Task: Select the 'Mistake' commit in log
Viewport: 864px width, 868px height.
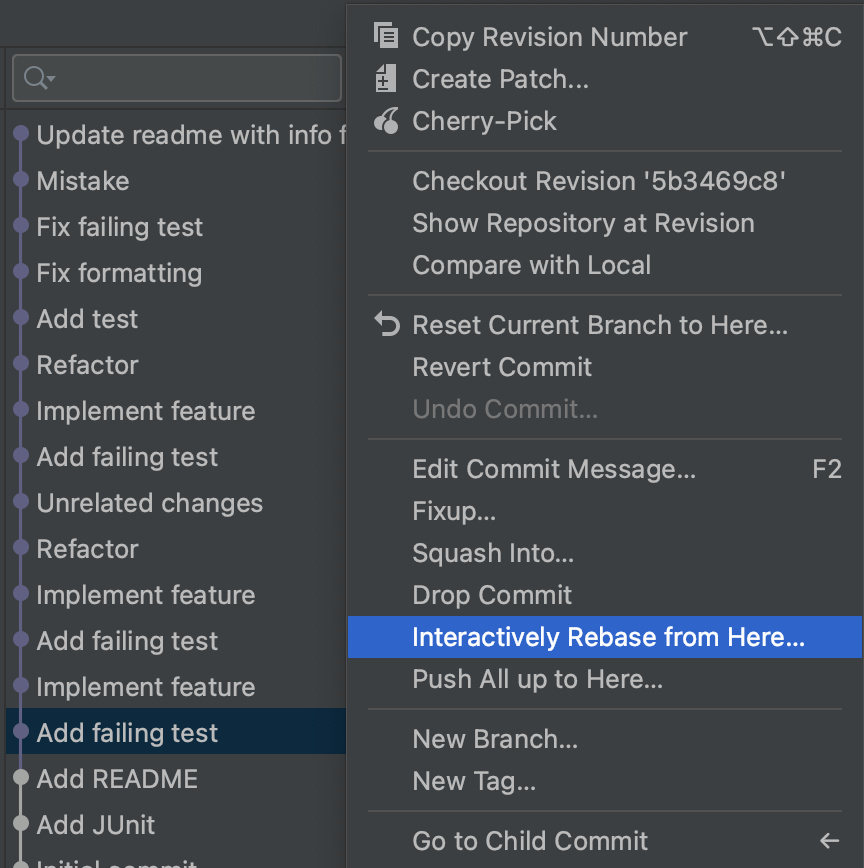Action: (83, 181)
